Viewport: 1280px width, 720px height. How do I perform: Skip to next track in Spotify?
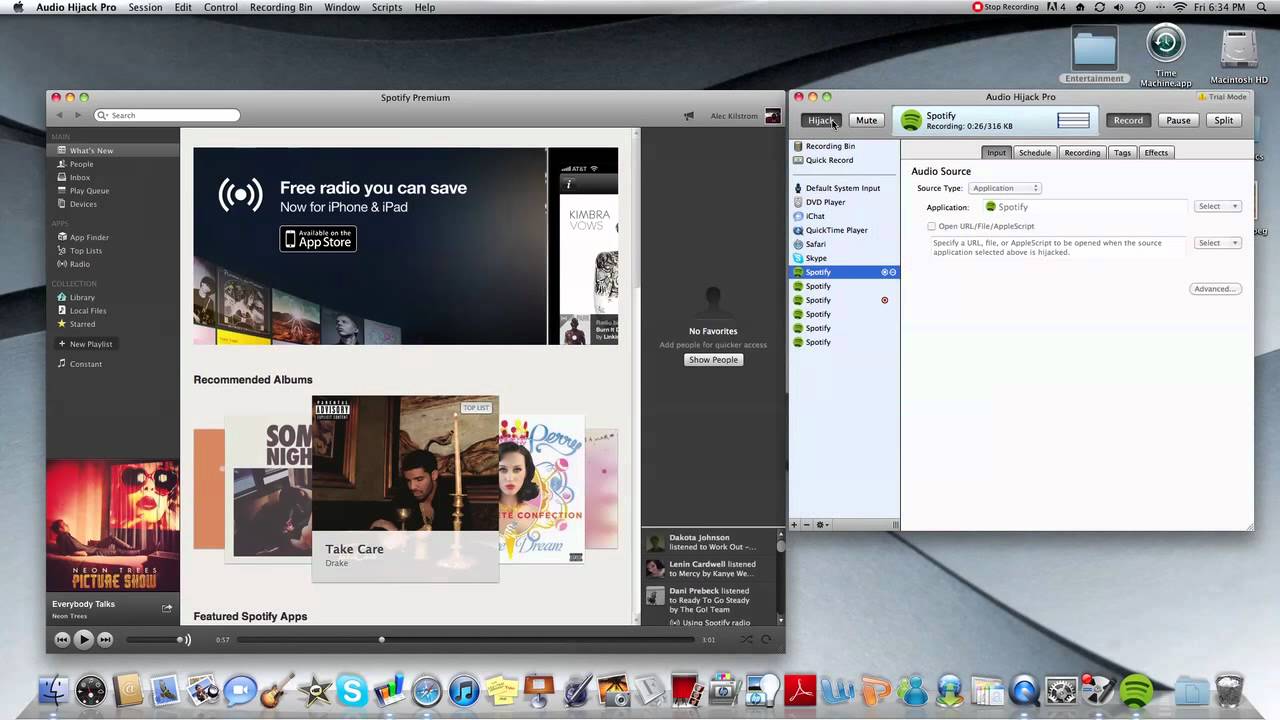105,639
